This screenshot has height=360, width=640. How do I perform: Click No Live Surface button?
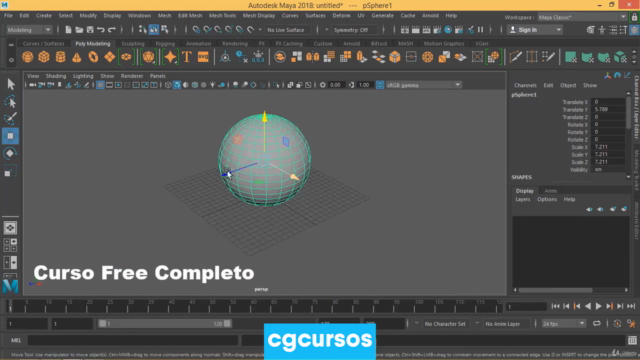(286, 30)
